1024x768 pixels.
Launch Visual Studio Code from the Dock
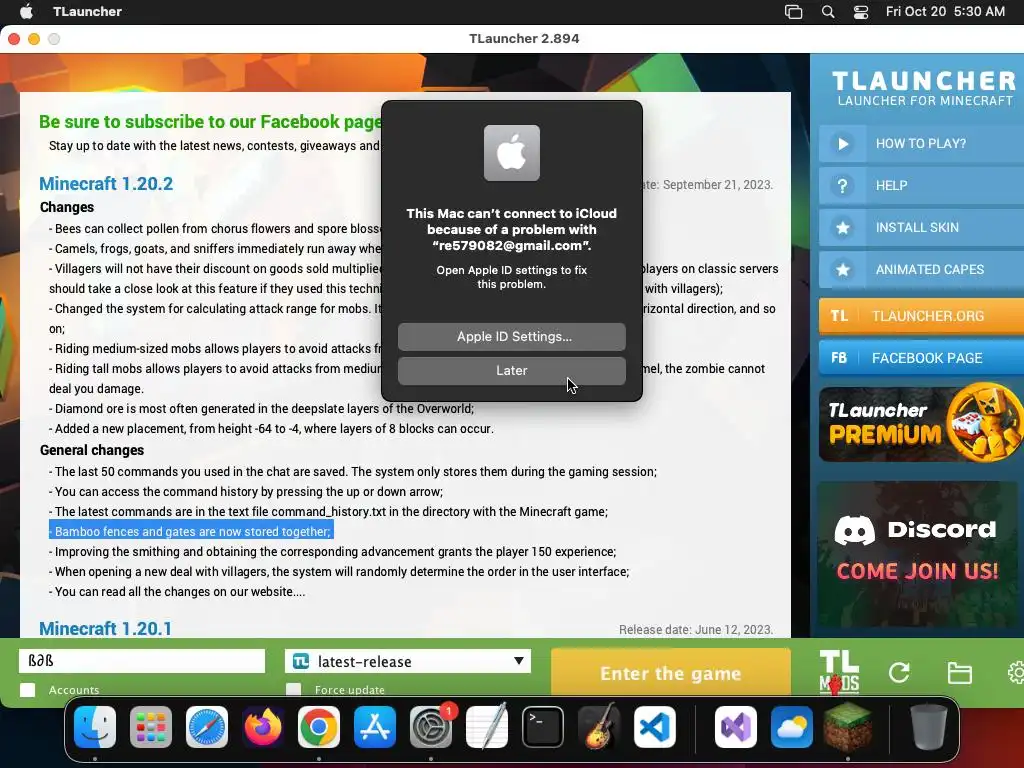654,726
